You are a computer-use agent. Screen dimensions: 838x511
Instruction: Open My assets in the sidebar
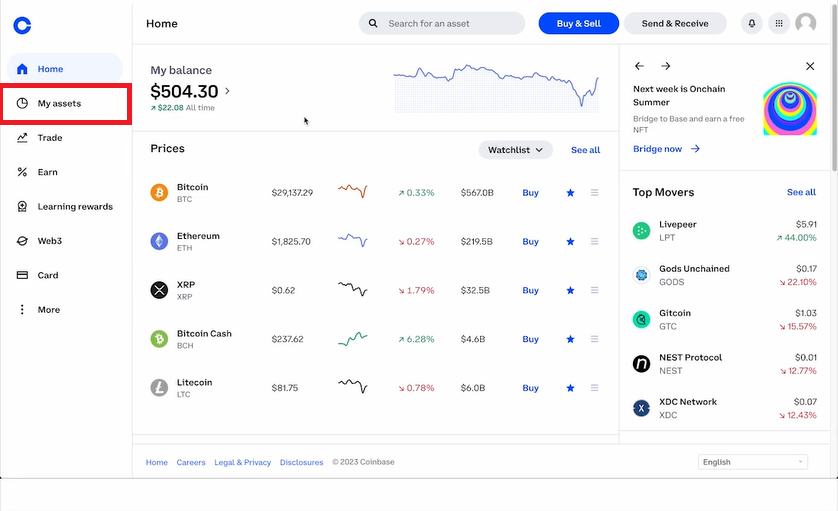(x=64, y=103)
